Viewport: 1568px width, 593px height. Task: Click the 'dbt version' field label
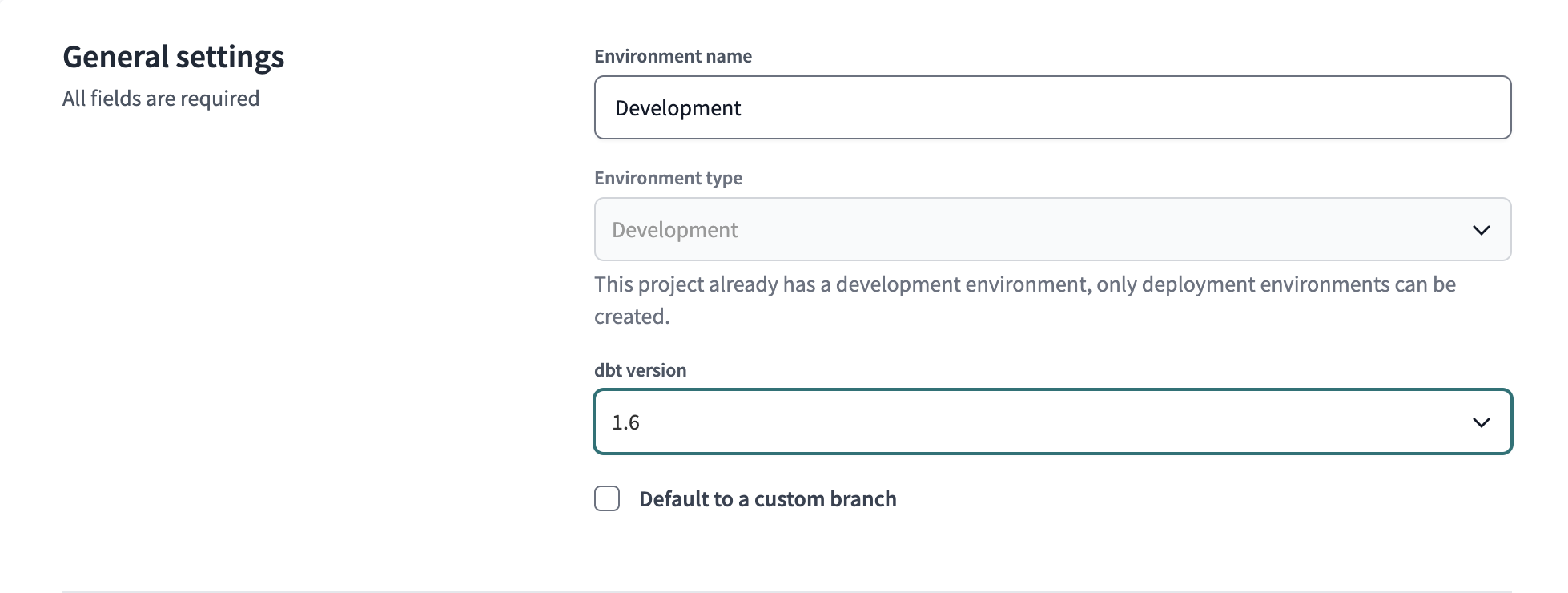tap(640, 370)
